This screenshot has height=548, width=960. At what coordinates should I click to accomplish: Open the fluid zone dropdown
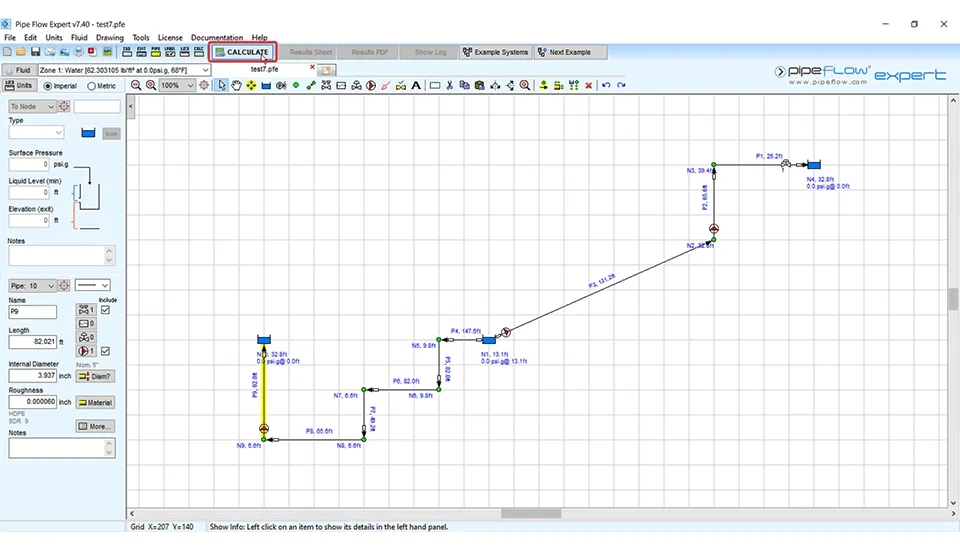205,71
